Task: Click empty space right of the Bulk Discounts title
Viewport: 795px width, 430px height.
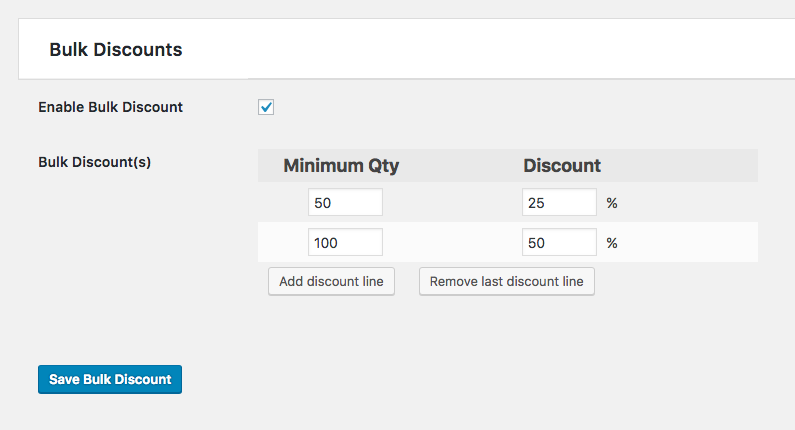Action: click(x=480, y=49)
